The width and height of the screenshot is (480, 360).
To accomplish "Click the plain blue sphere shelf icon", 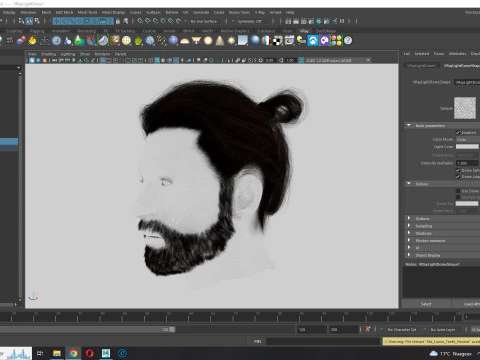I will (x=173, y=41).
